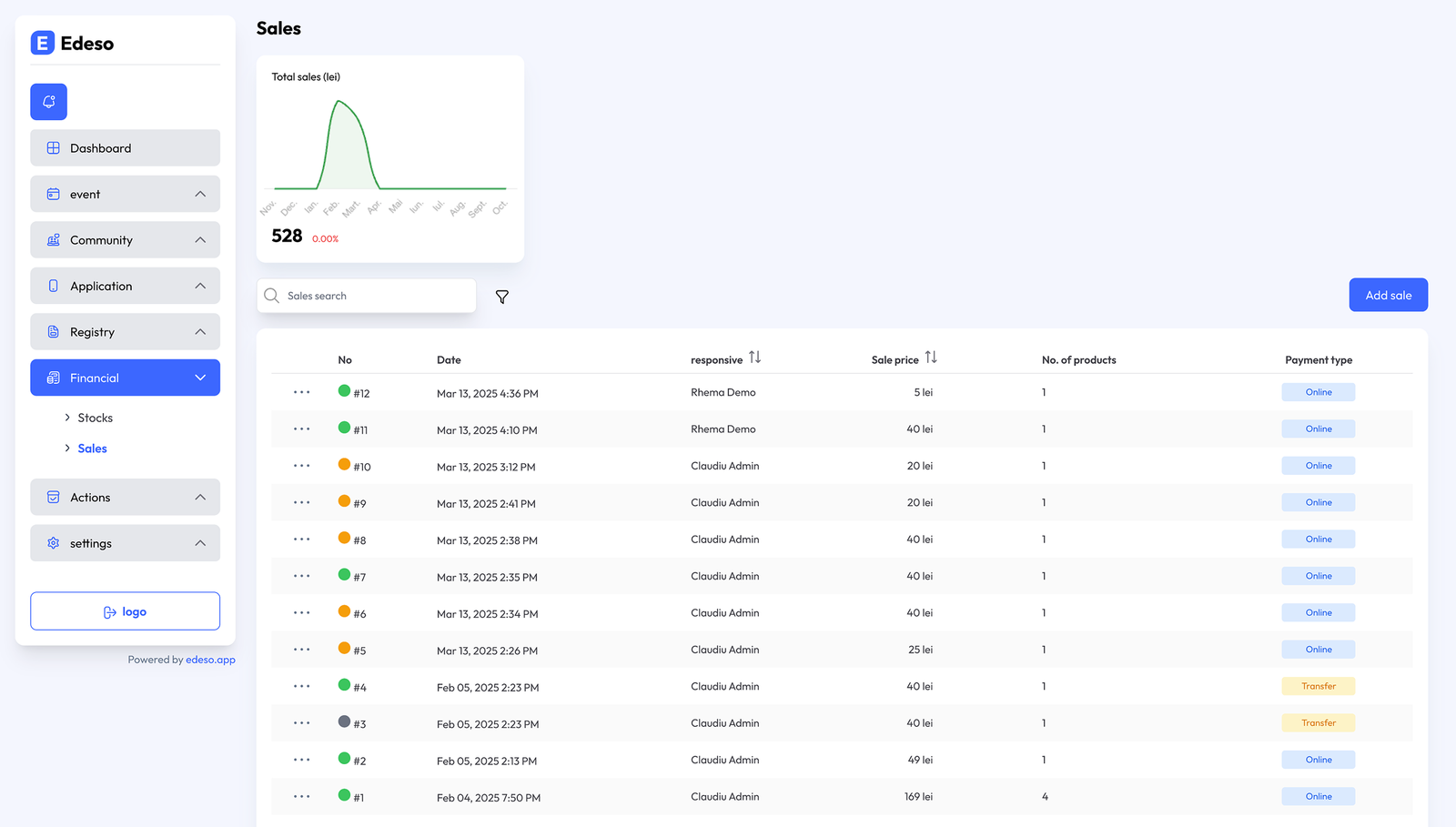Viewport: 1456px width, 827px height.
Task: Select Sales submenu item
Action: [x=92, y=449]
